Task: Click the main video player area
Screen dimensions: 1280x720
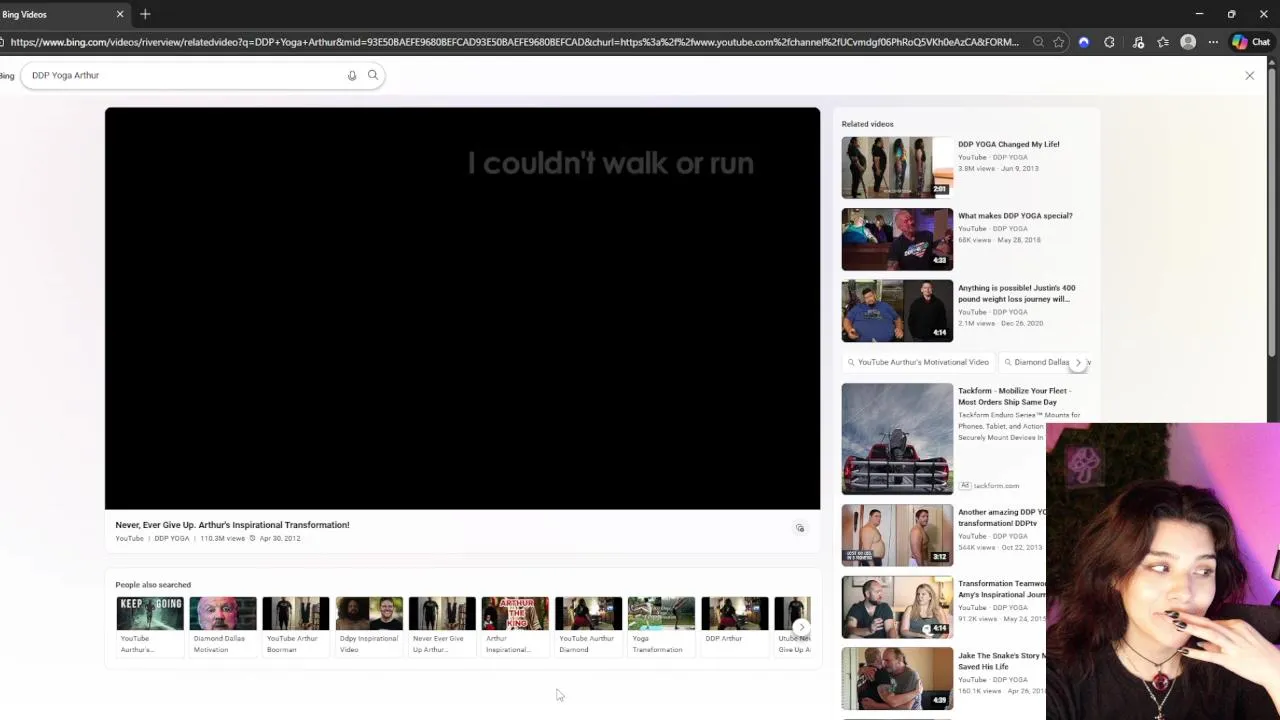Action: (462, 308)
